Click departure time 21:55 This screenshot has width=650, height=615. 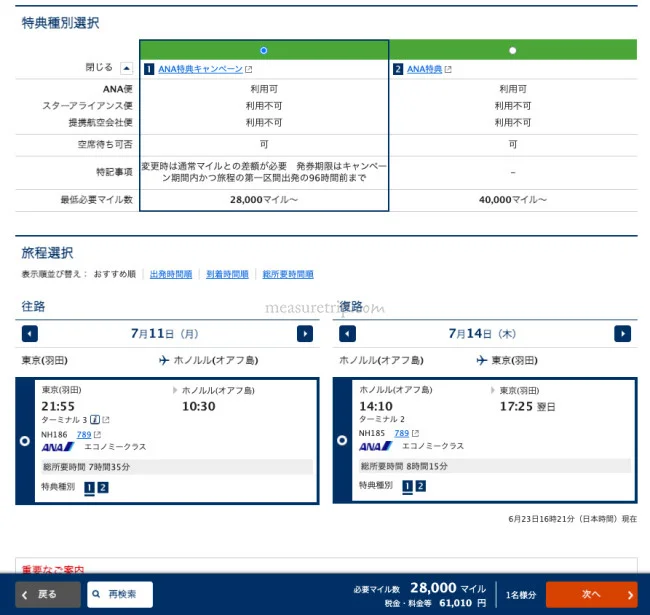58,406
